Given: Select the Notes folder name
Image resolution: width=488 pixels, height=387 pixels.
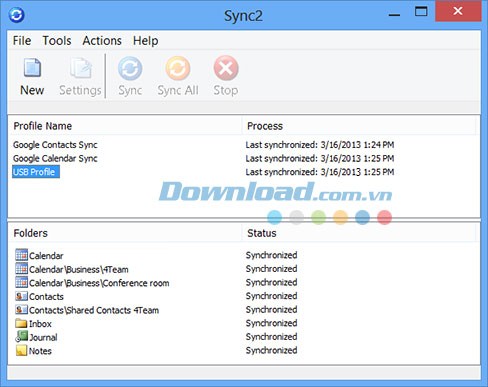Looking at the screenshot, I should [x=40, y=351].
